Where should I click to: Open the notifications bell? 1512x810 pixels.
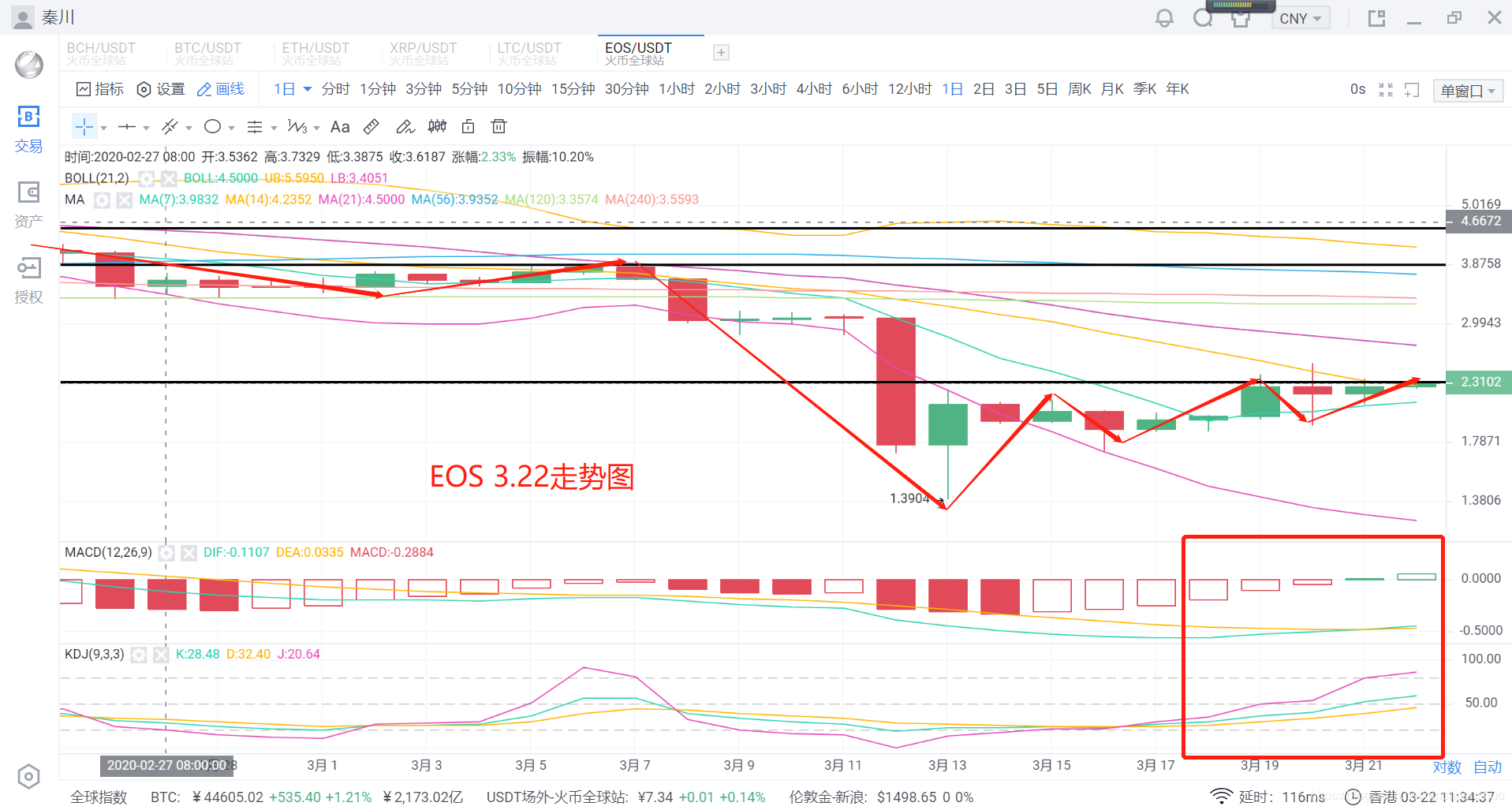1164,18
